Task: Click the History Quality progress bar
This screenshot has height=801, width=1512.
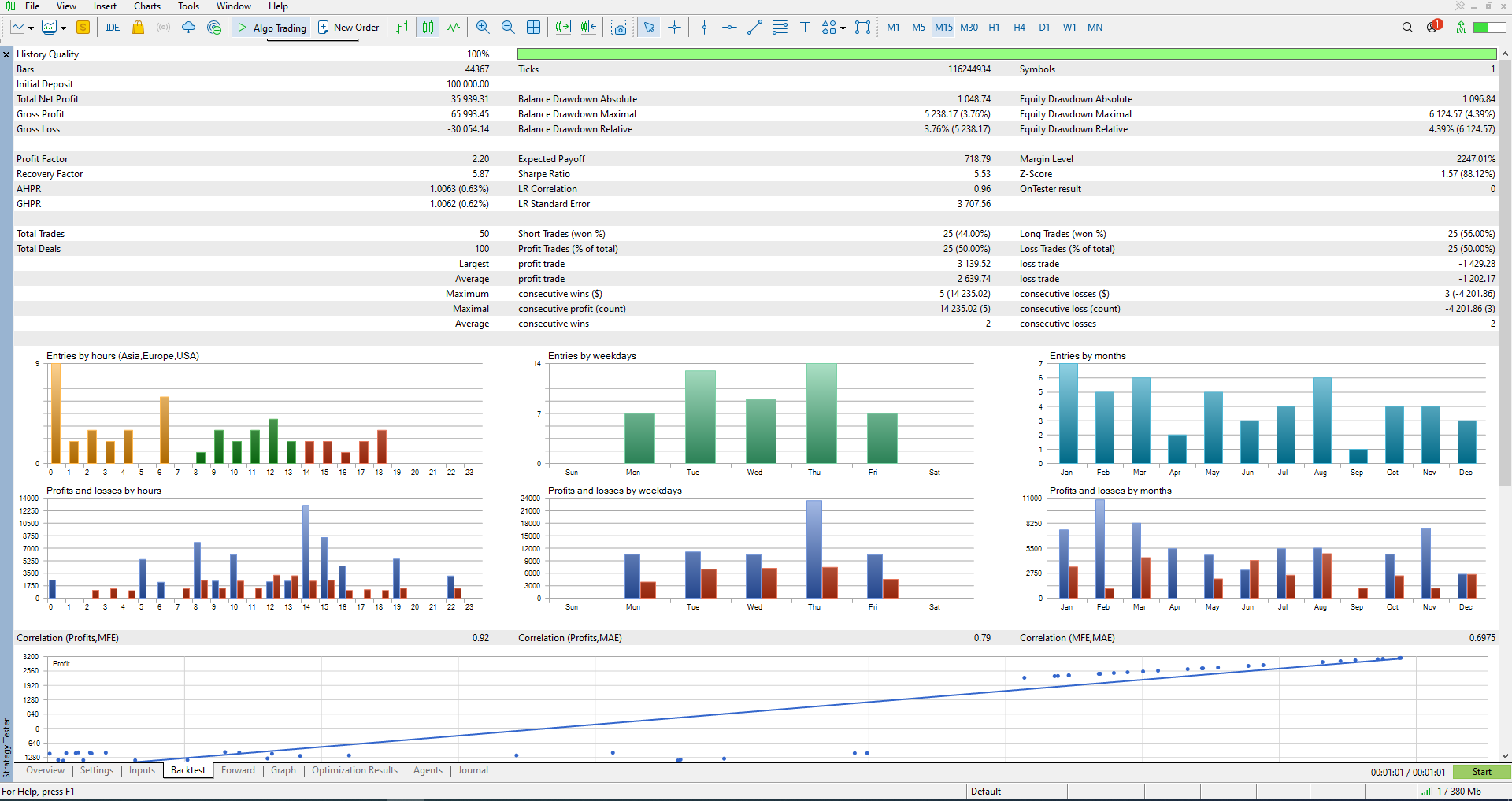Action: (1006, 54)
